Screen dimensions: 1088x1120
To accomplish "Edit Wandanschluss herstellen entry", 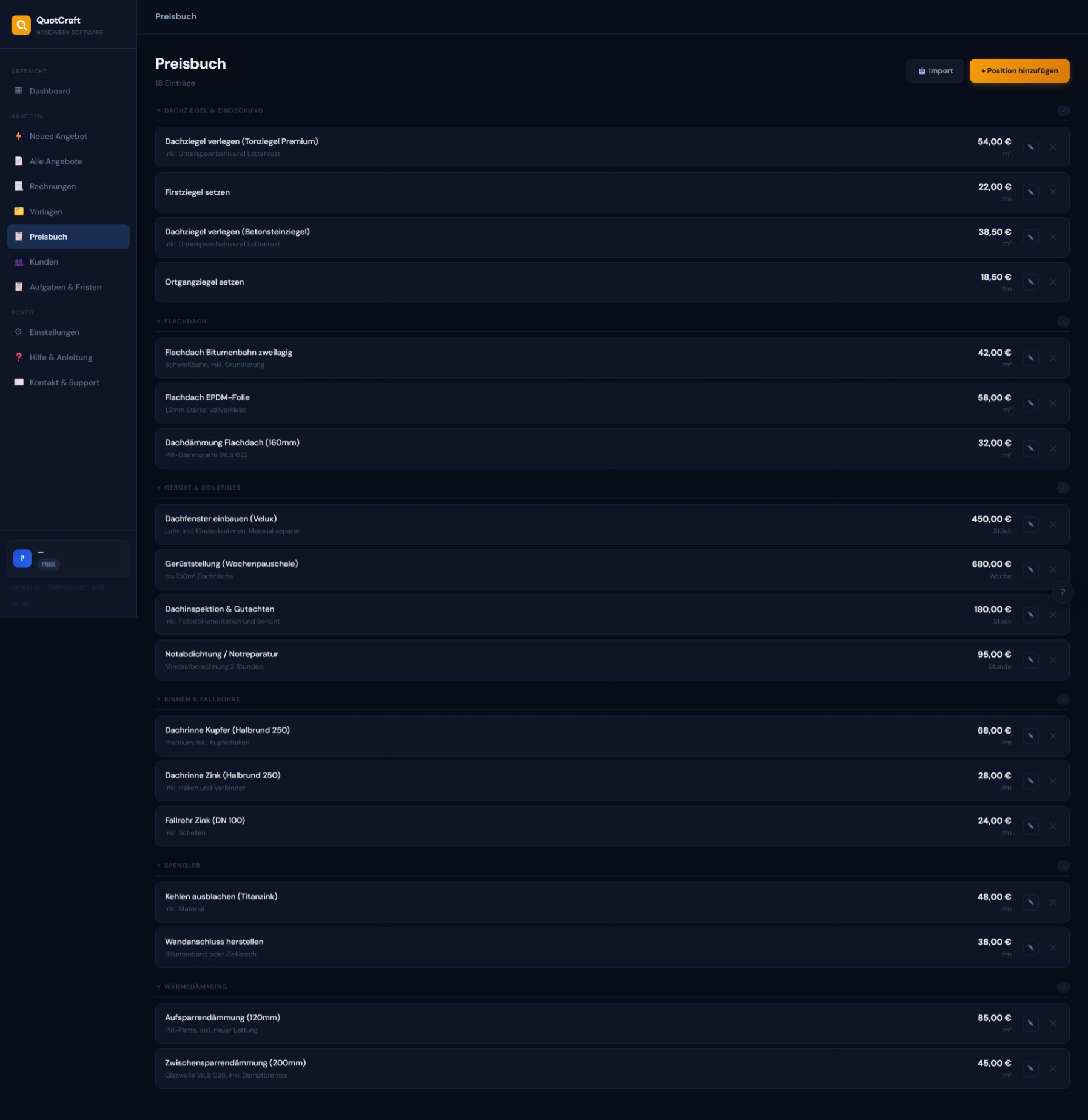I will coord(1030,947).
